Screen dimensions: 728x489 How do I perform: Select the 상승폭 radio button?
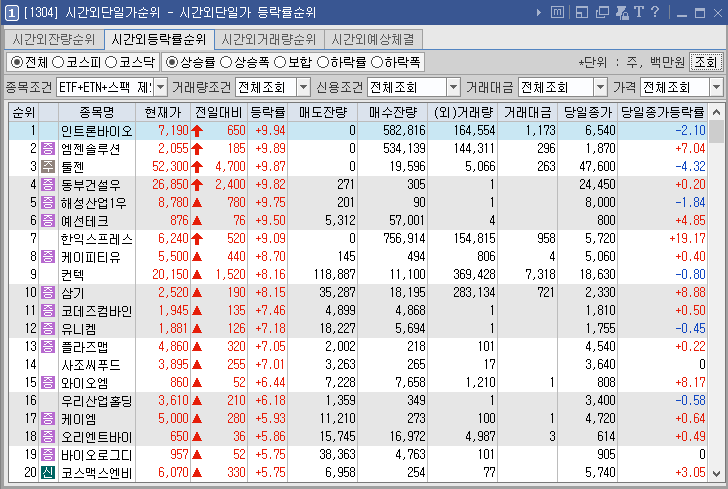[226, 62]
